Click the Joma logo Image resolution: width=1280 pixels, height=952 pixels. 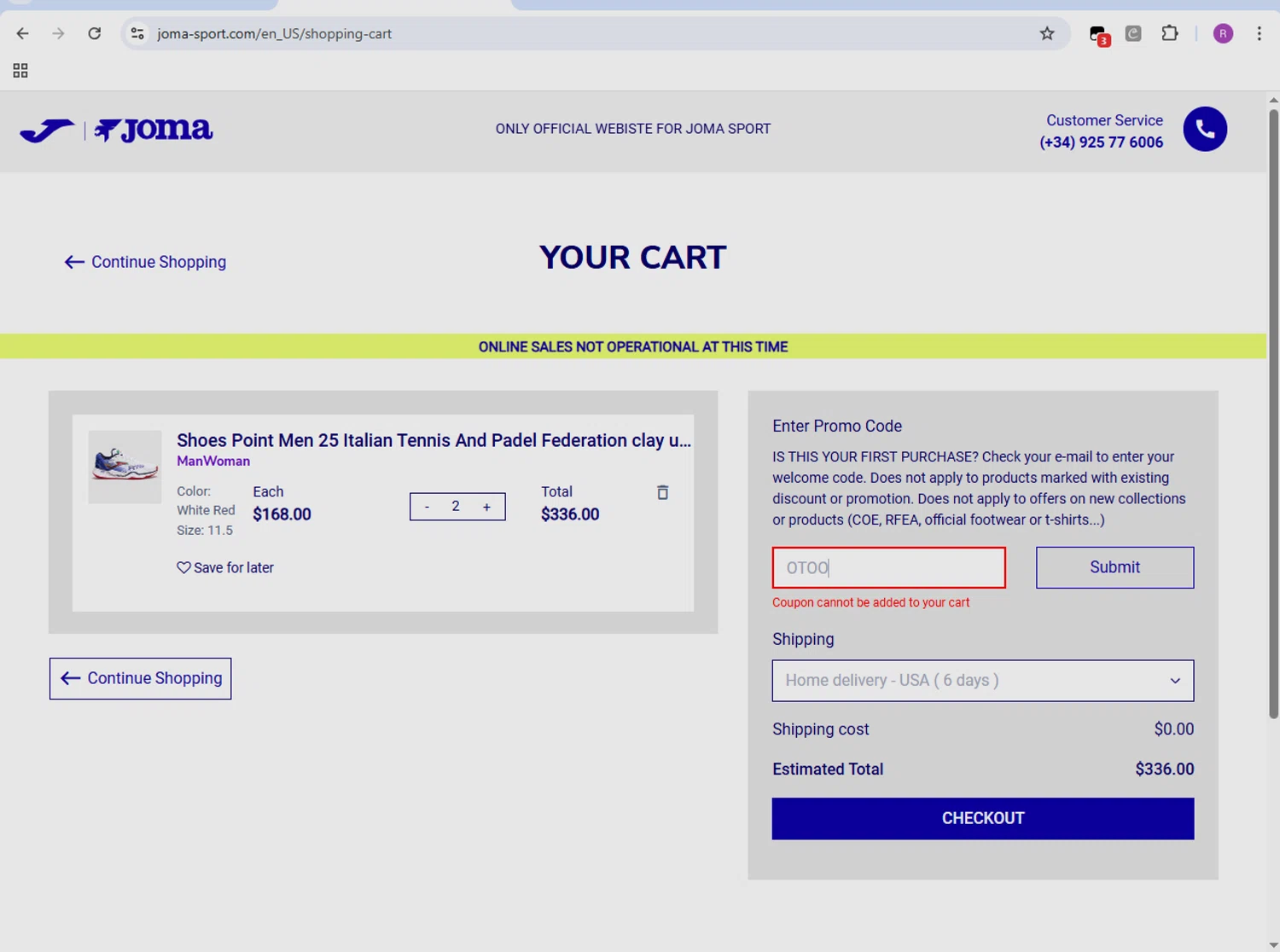[x=116, y=130]
